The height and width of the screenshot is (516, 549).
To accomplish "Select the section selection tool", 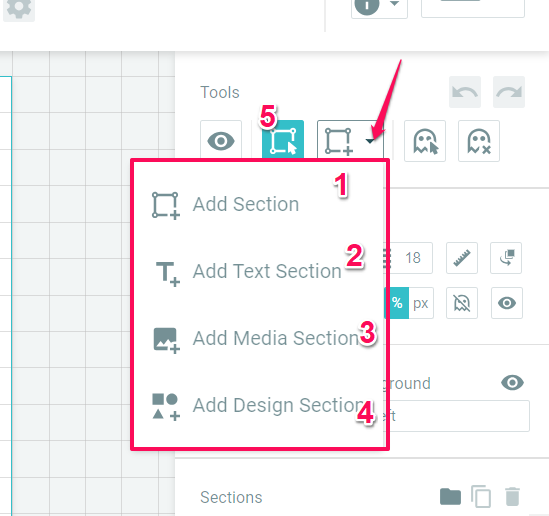I will click(283, 141).
